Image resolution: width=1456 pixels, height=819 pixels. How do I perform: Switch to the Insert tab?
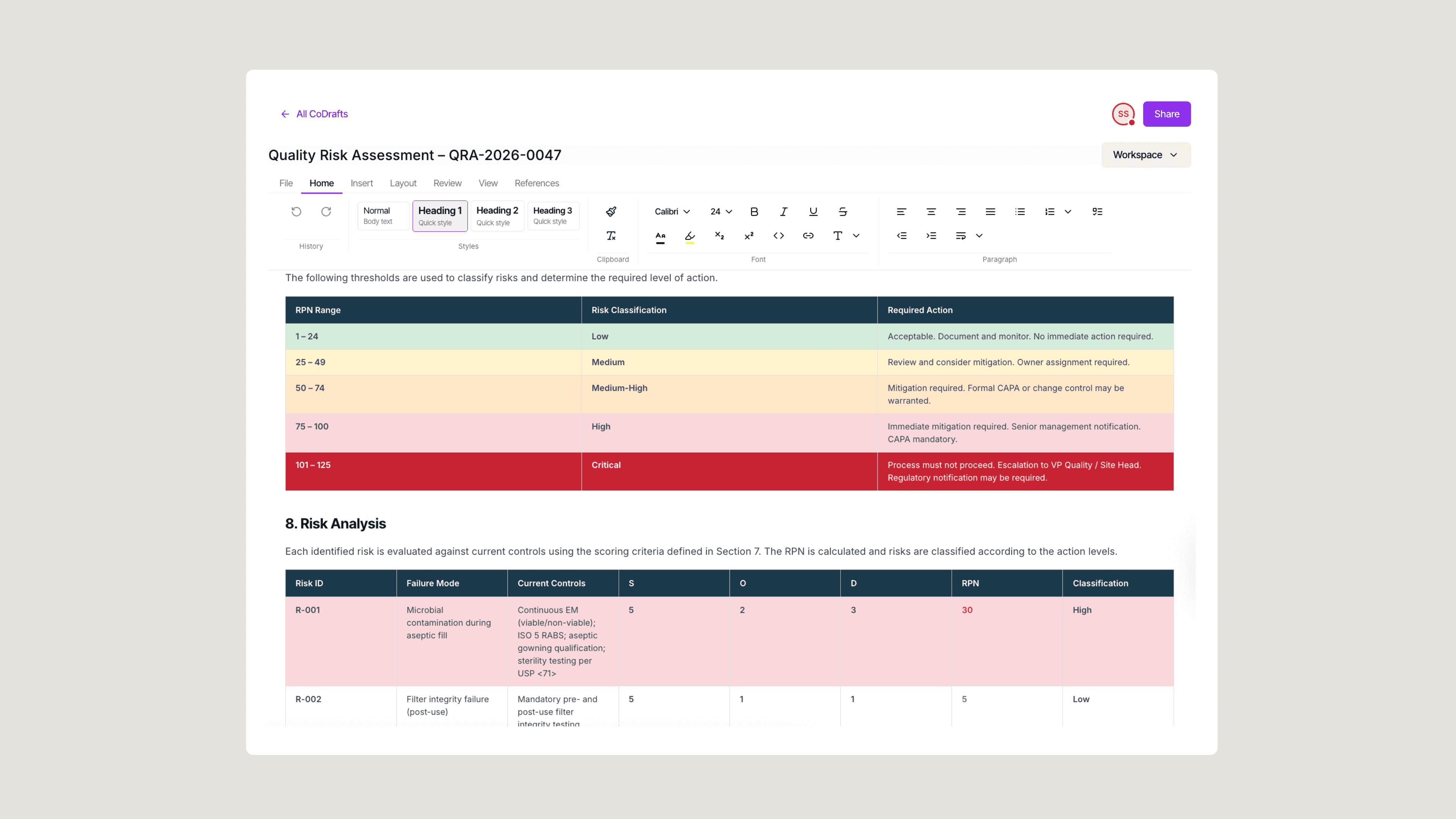click(361, 183)
